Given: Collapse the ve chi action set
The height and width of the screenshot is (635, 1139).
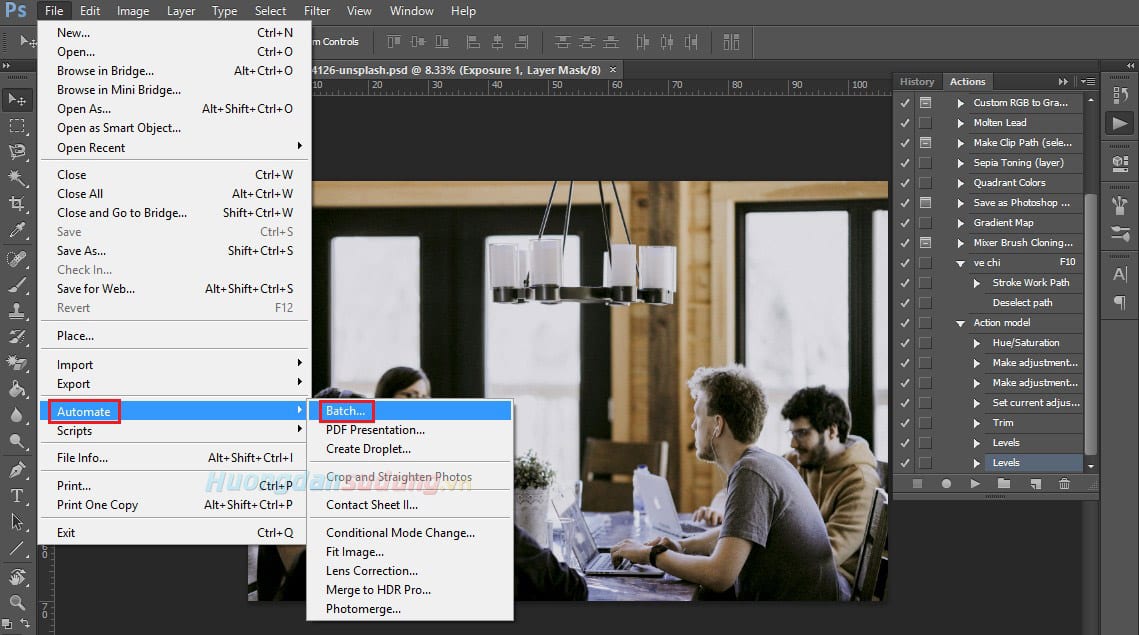Looking at the screenshot, I should (x=962, y=262).
